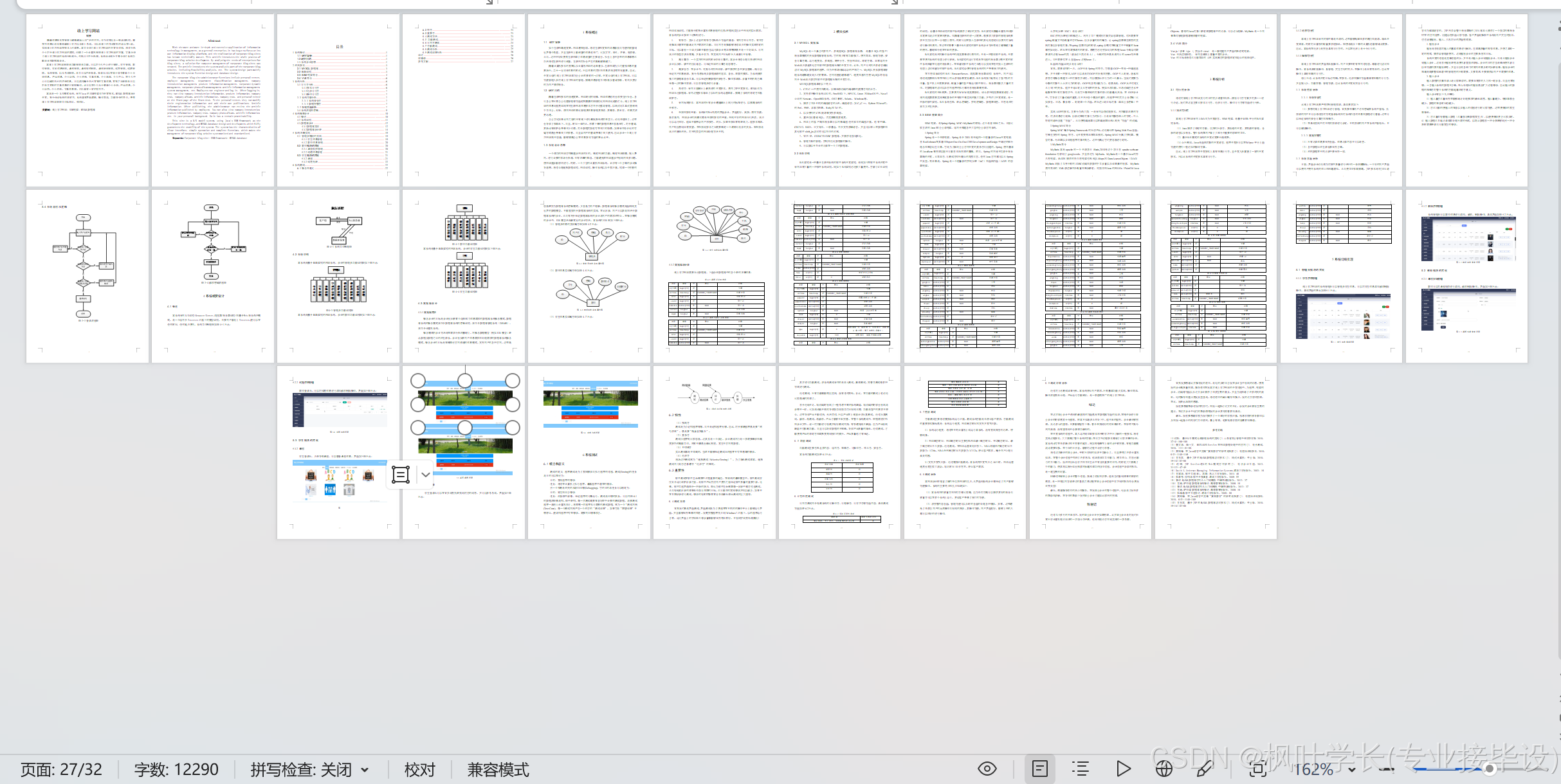Open the layout options icon beside the image
Viewport: 1561px width, 784px height.
[401, 475]
